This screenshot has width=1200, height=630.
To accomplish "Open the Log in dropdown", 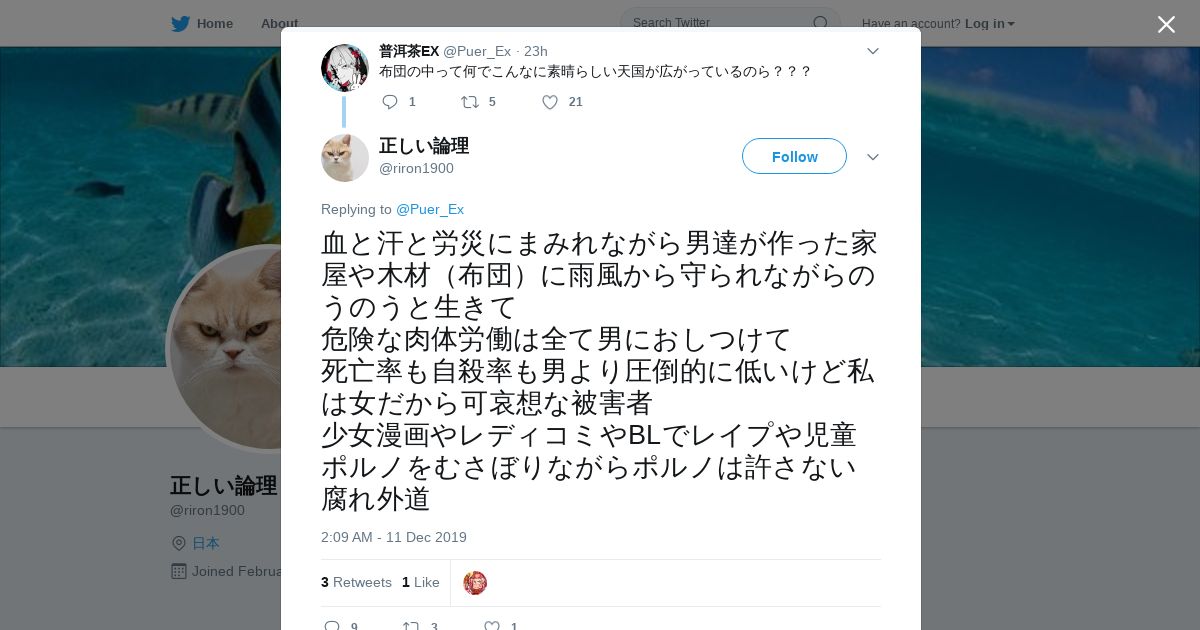I will 990,24.
